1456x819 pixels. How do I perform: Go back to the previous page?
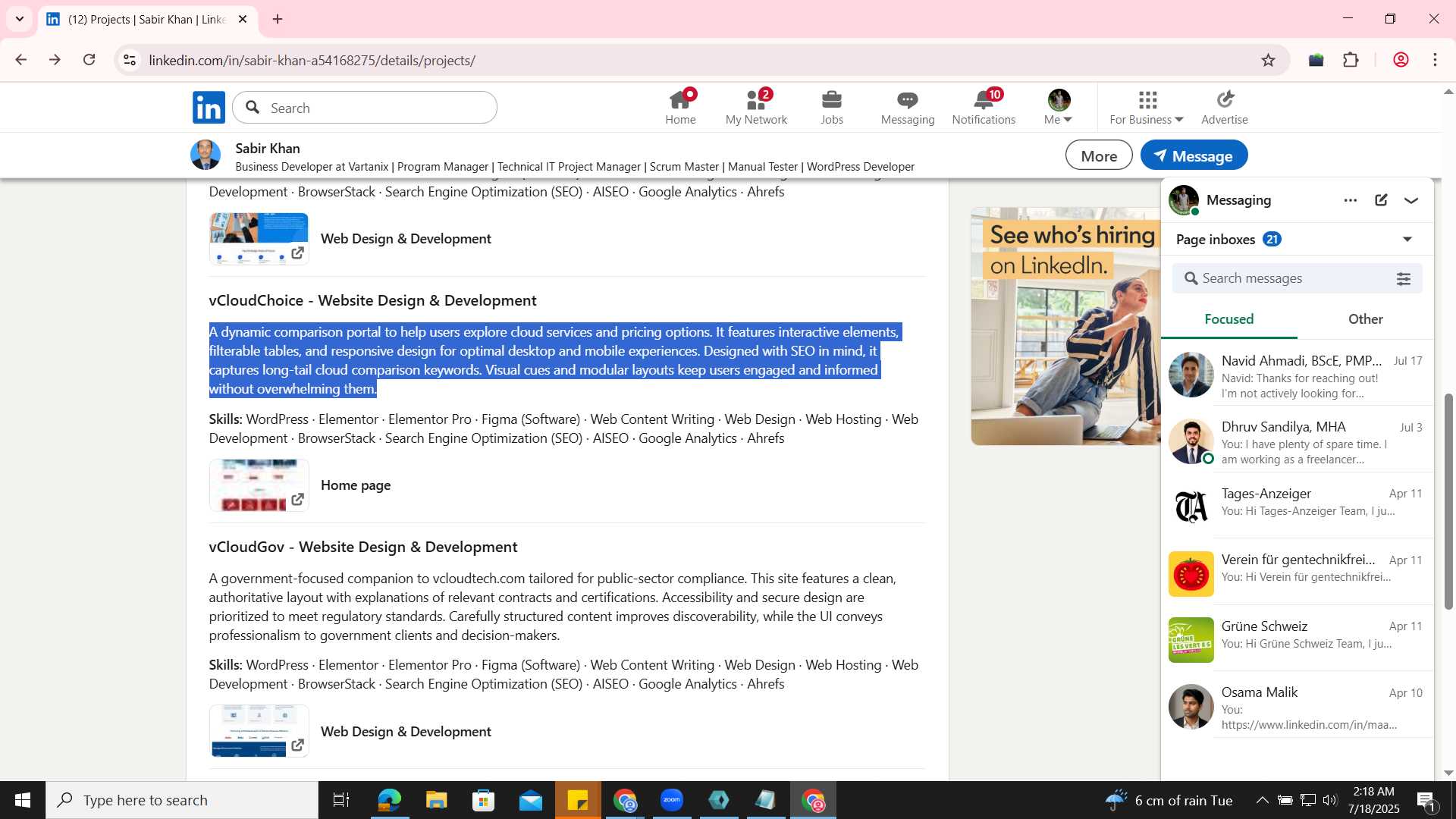(21, 60)
